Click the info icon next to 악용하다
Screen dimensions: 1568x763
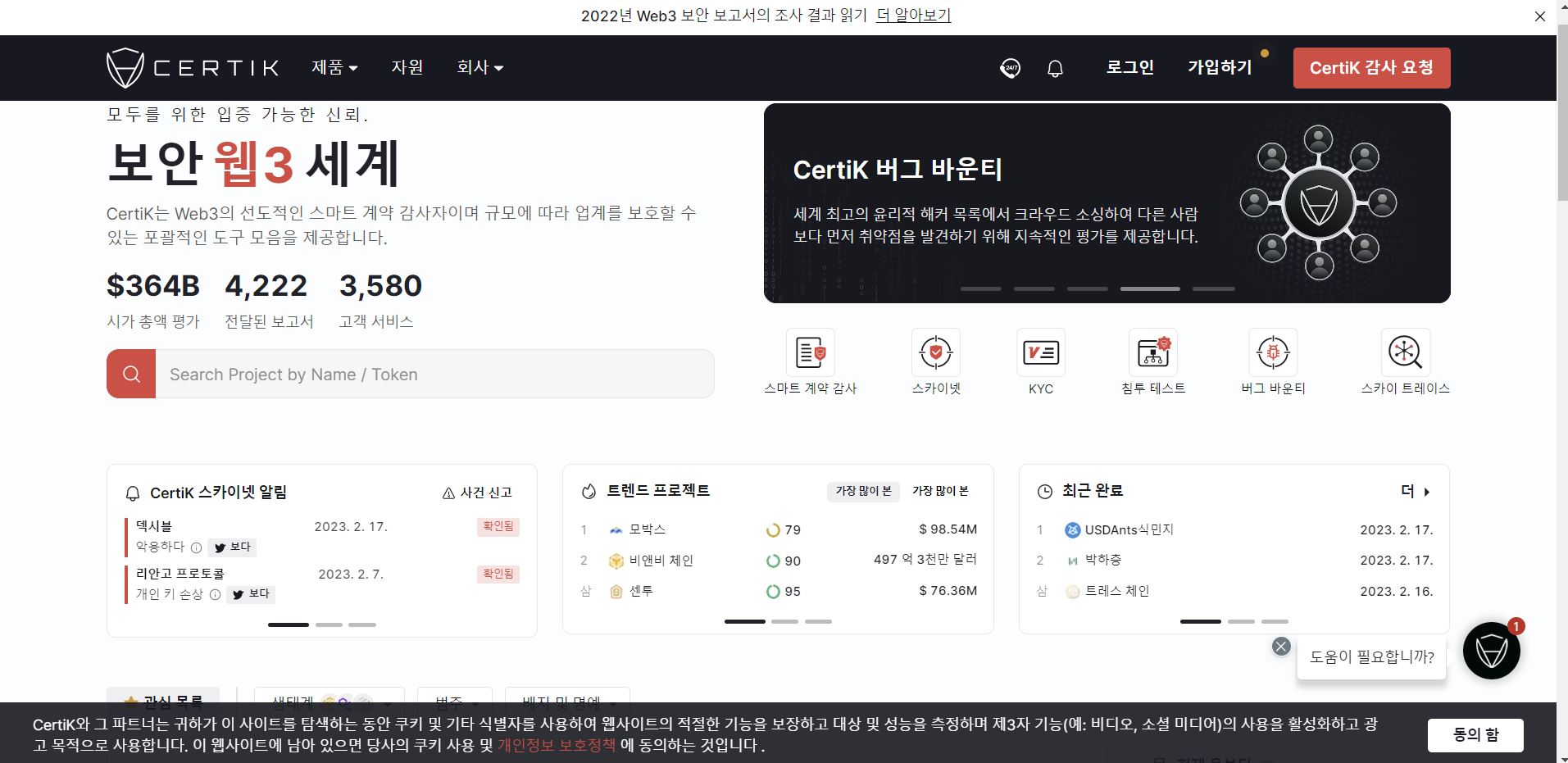[196, 547]
